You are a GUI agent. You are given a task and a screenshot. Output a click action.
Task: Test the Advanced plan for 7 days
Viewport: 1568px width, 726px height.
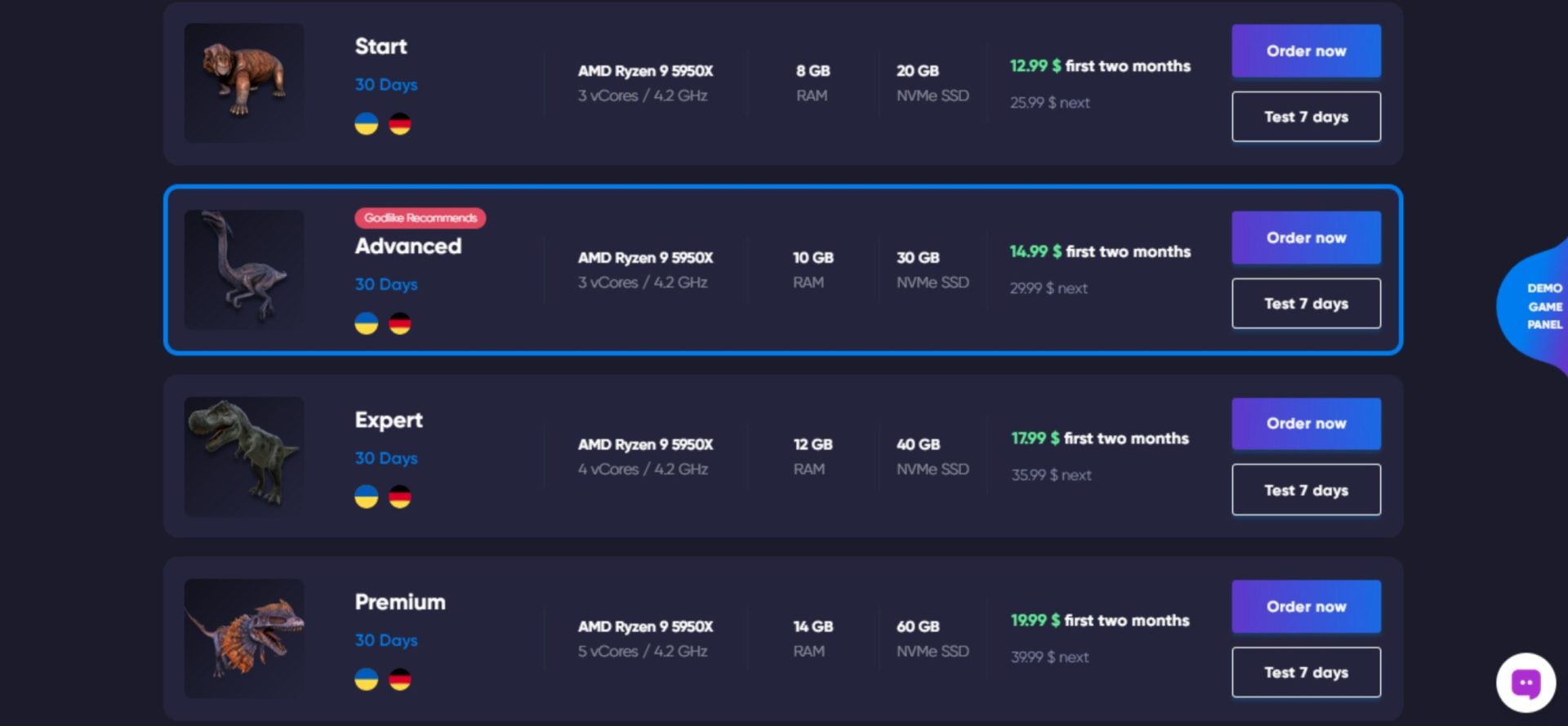[x=1306, y=304]
